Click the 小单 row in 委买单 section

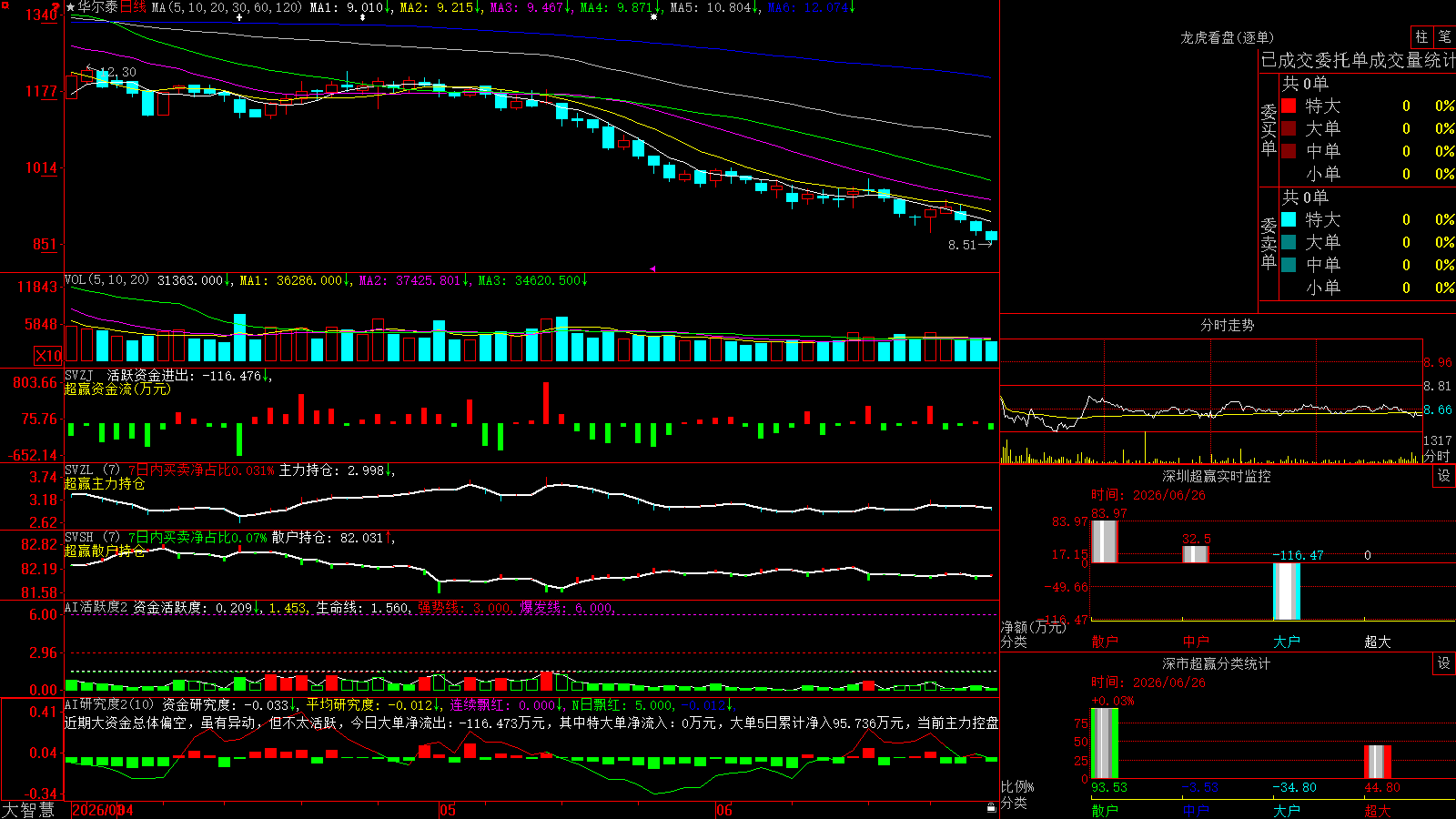pos(1368,174)
